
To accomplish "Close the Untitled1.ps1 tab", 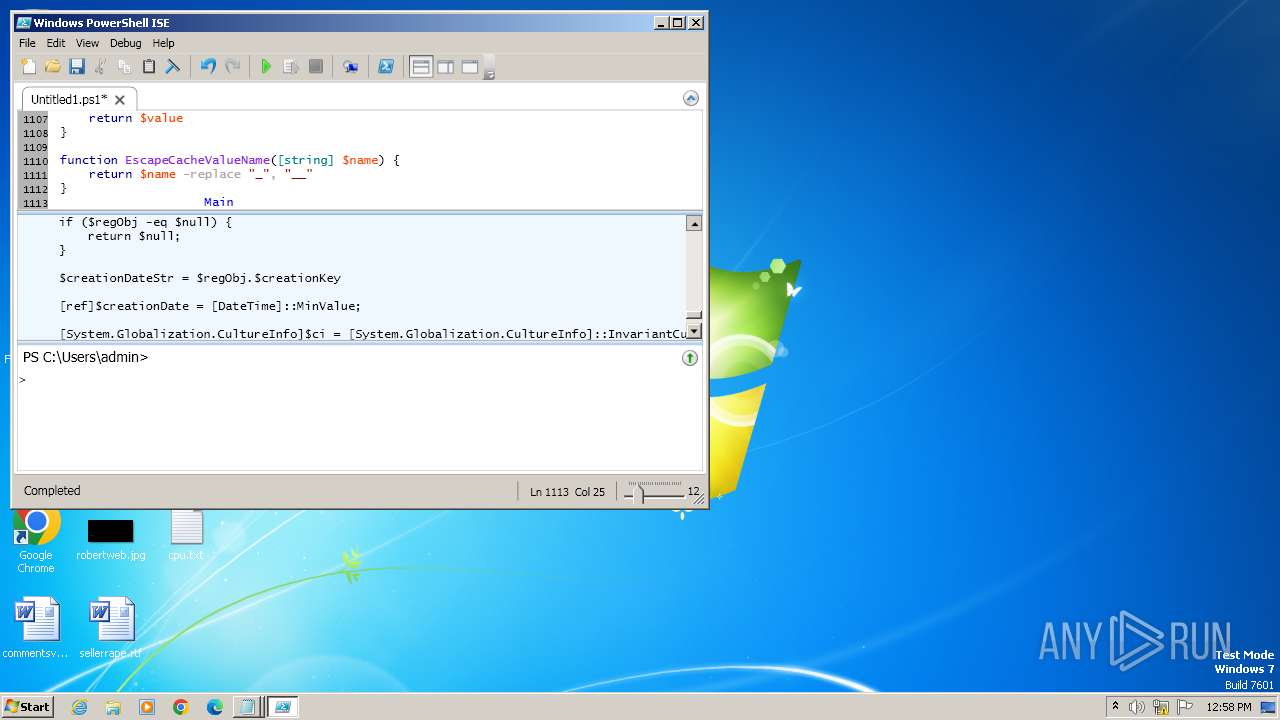I will pos(120,100).
